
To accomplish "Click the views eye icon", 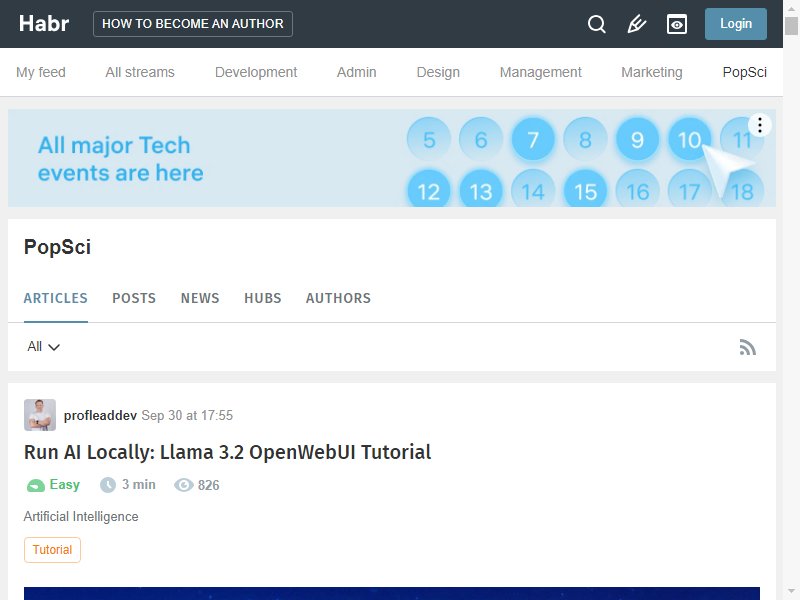I will [x=184, y=485].
